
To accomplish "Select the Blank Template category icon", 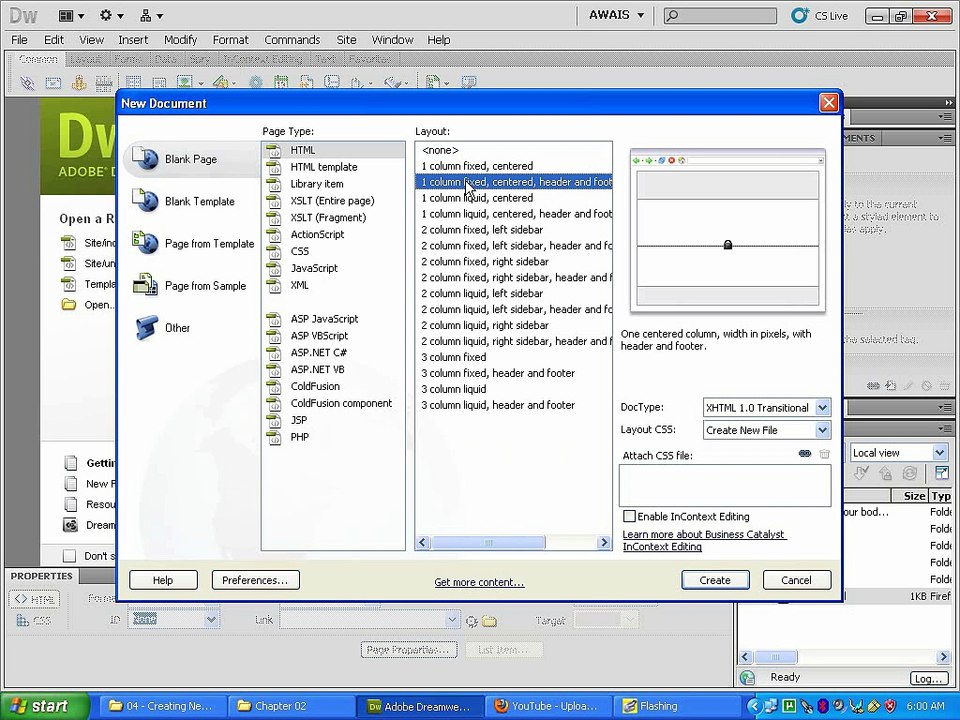I will (145, 201).
